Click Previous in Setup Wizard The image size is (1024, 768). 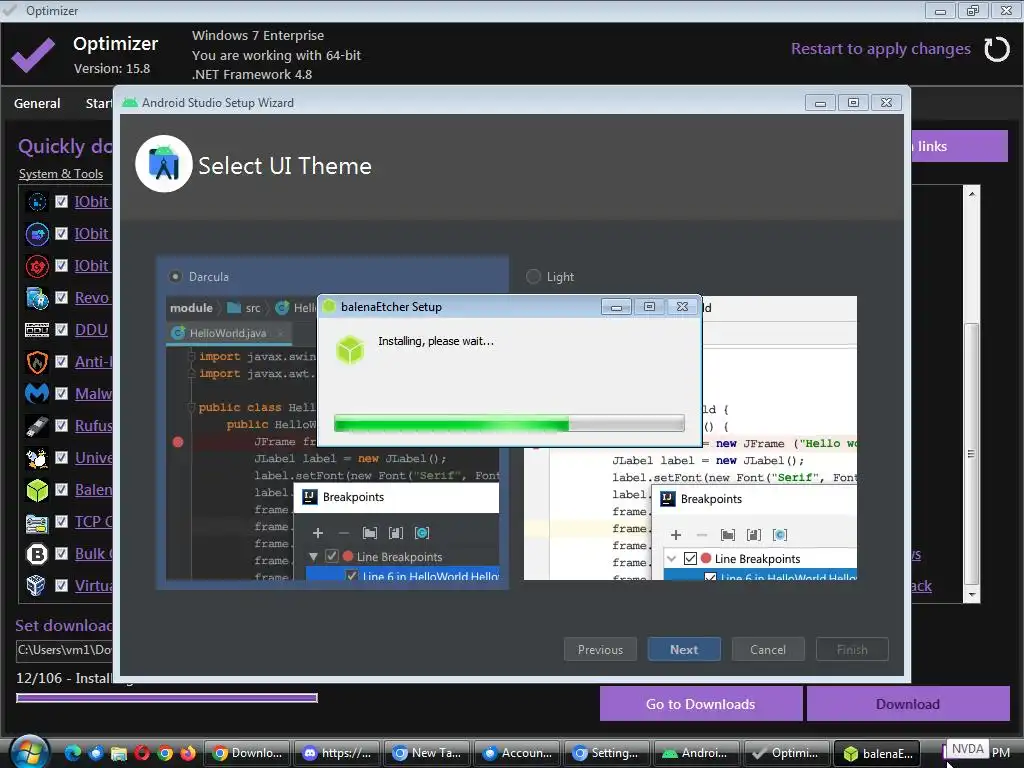600,650
